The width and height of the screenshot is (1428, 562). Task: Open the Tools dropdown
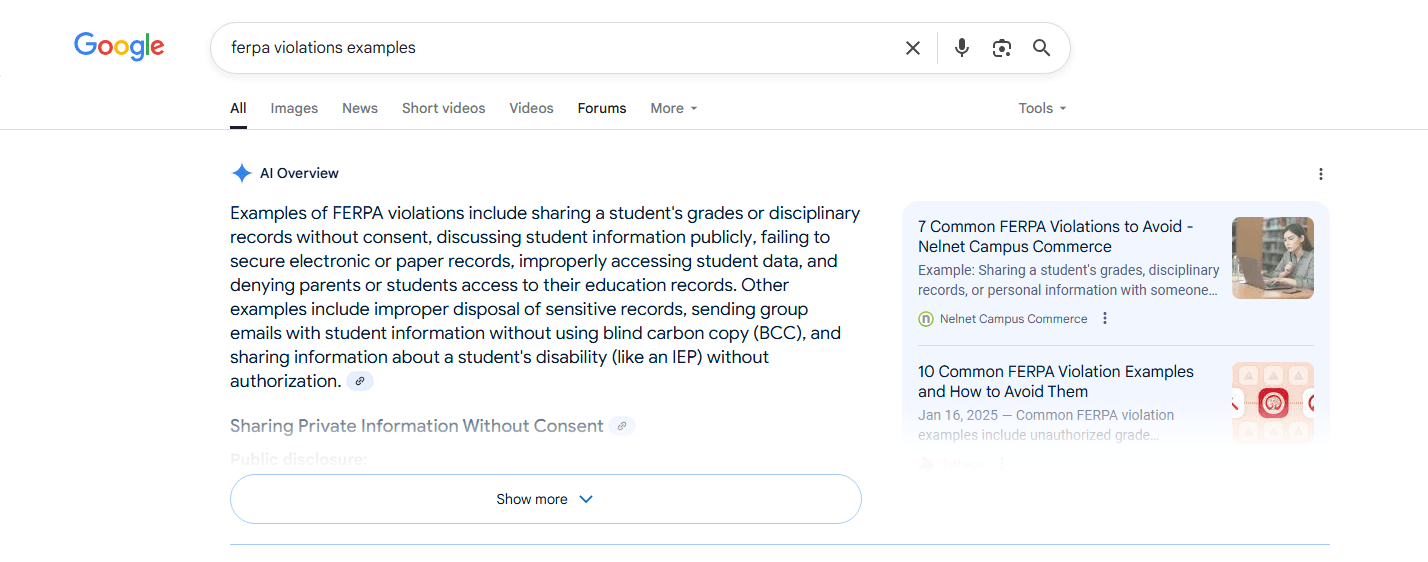pyautogui.click(x=1041, y=108)
